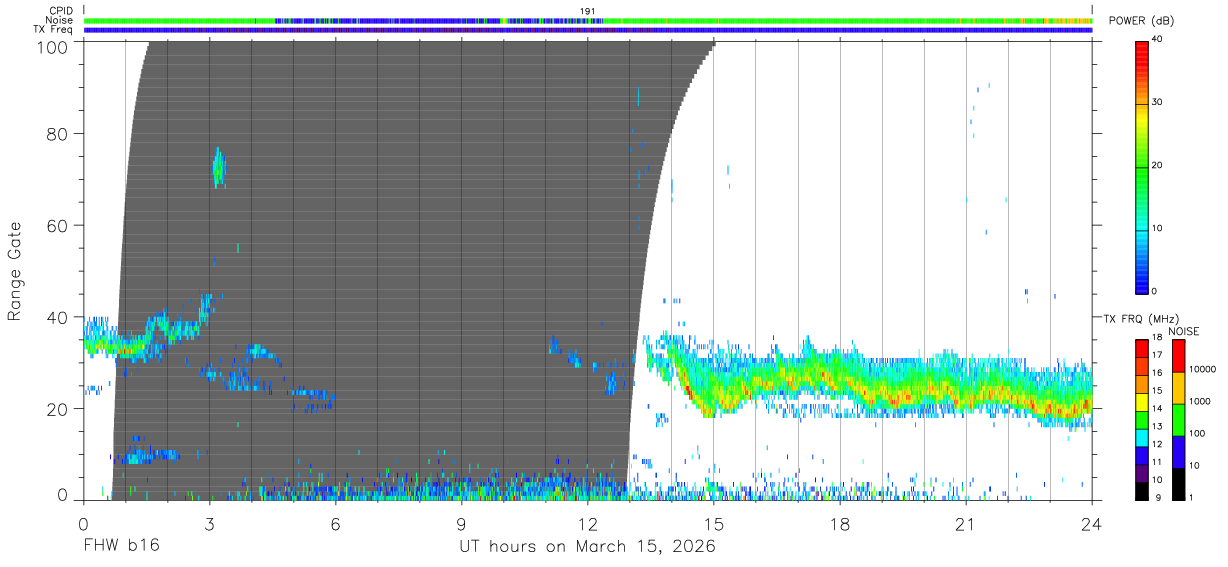Click the orange segment of noise color bar
This screenshot has height=567, width=1228.
pos(1177,388)
